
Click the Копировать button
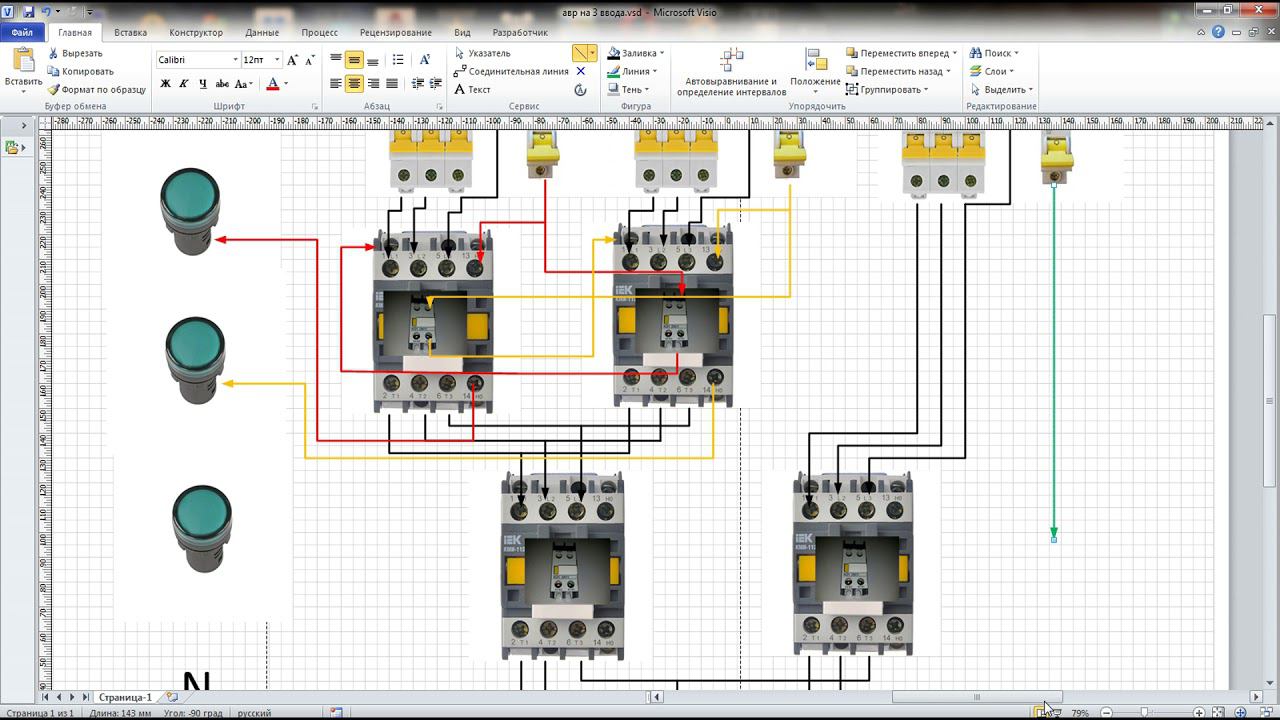[x=80, y=71]
